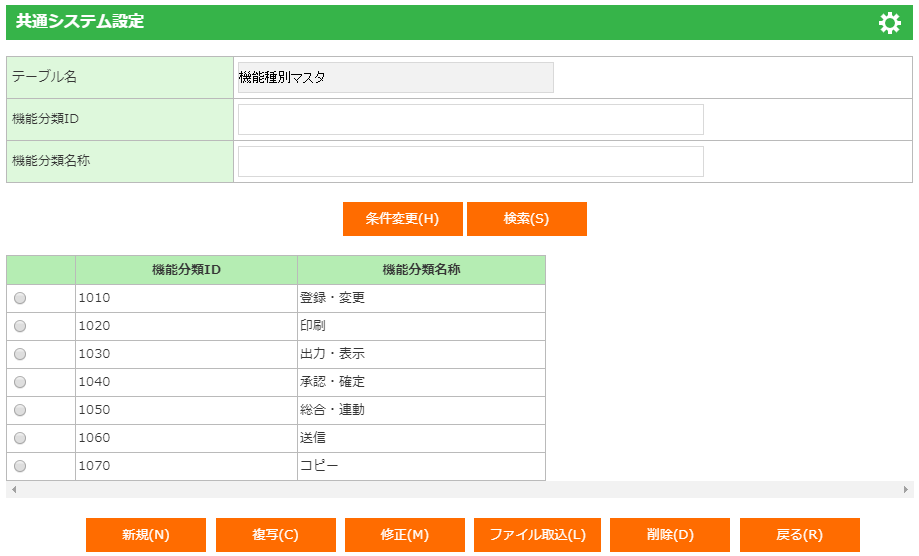Click the テーブル名 field showing 機能種別マスタ

click(x=396, y=77)
